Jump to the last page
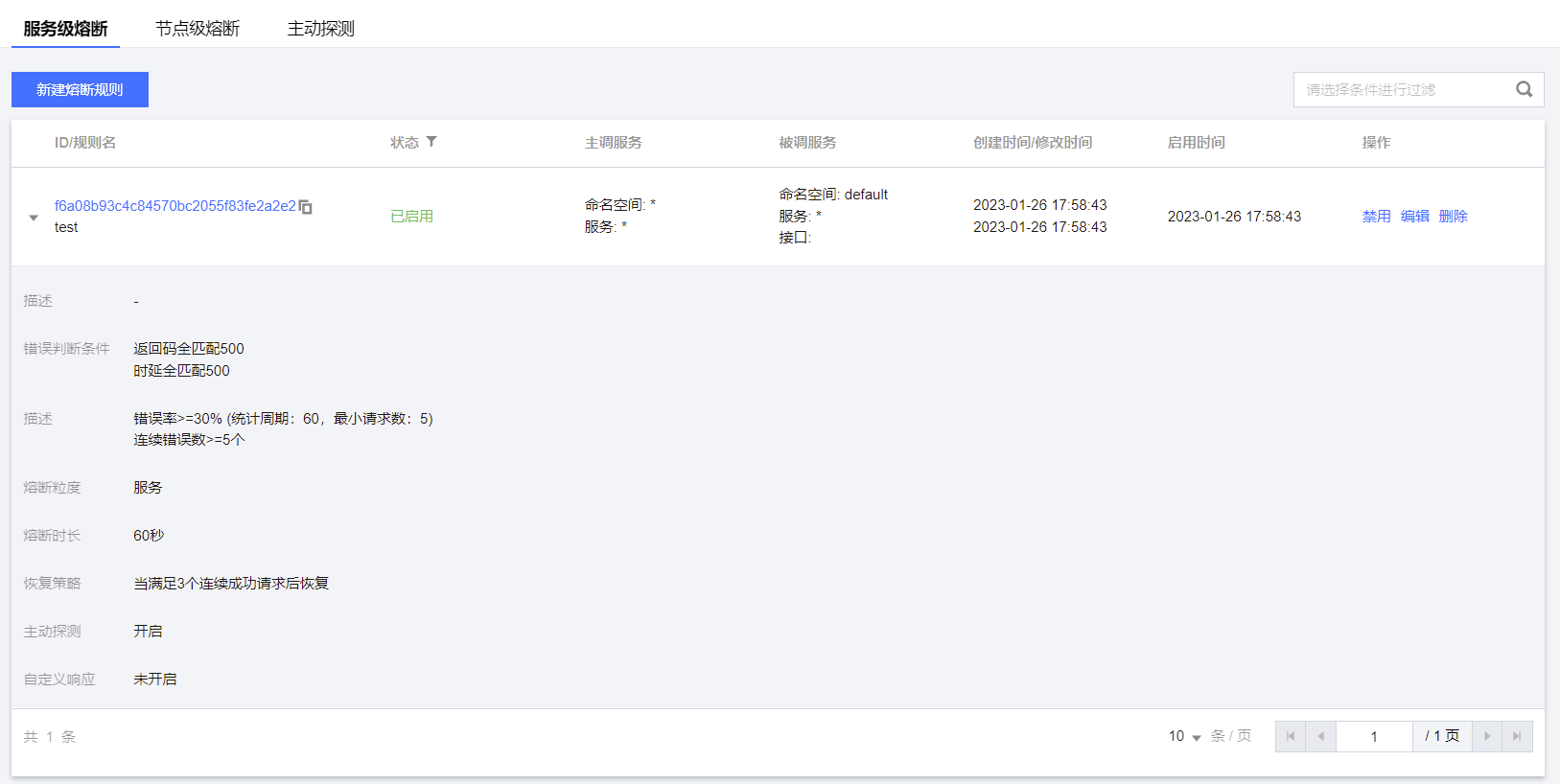 pos(1517,736)
